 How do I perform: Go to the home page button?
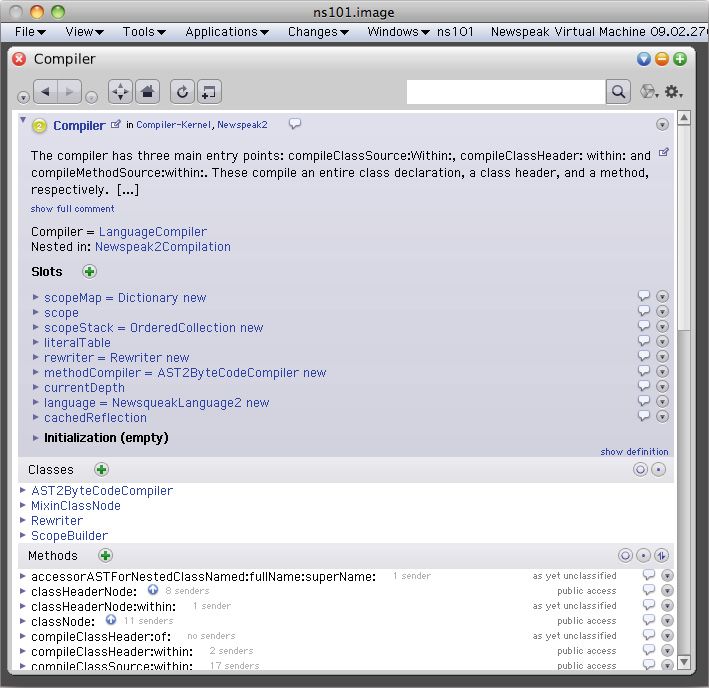click(x=147, y=92)
